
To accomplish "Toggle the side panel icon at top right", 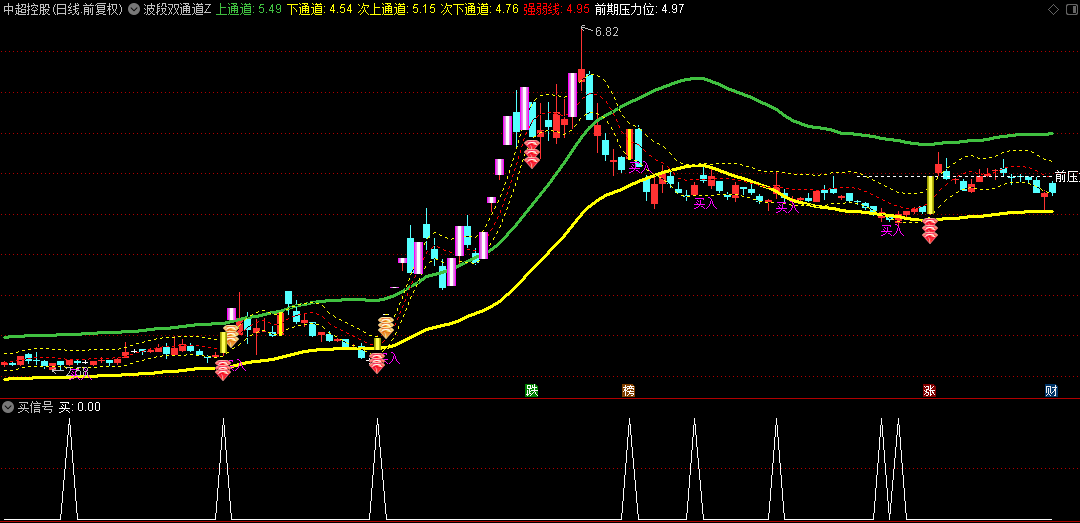I will (x=1070, y=9).
